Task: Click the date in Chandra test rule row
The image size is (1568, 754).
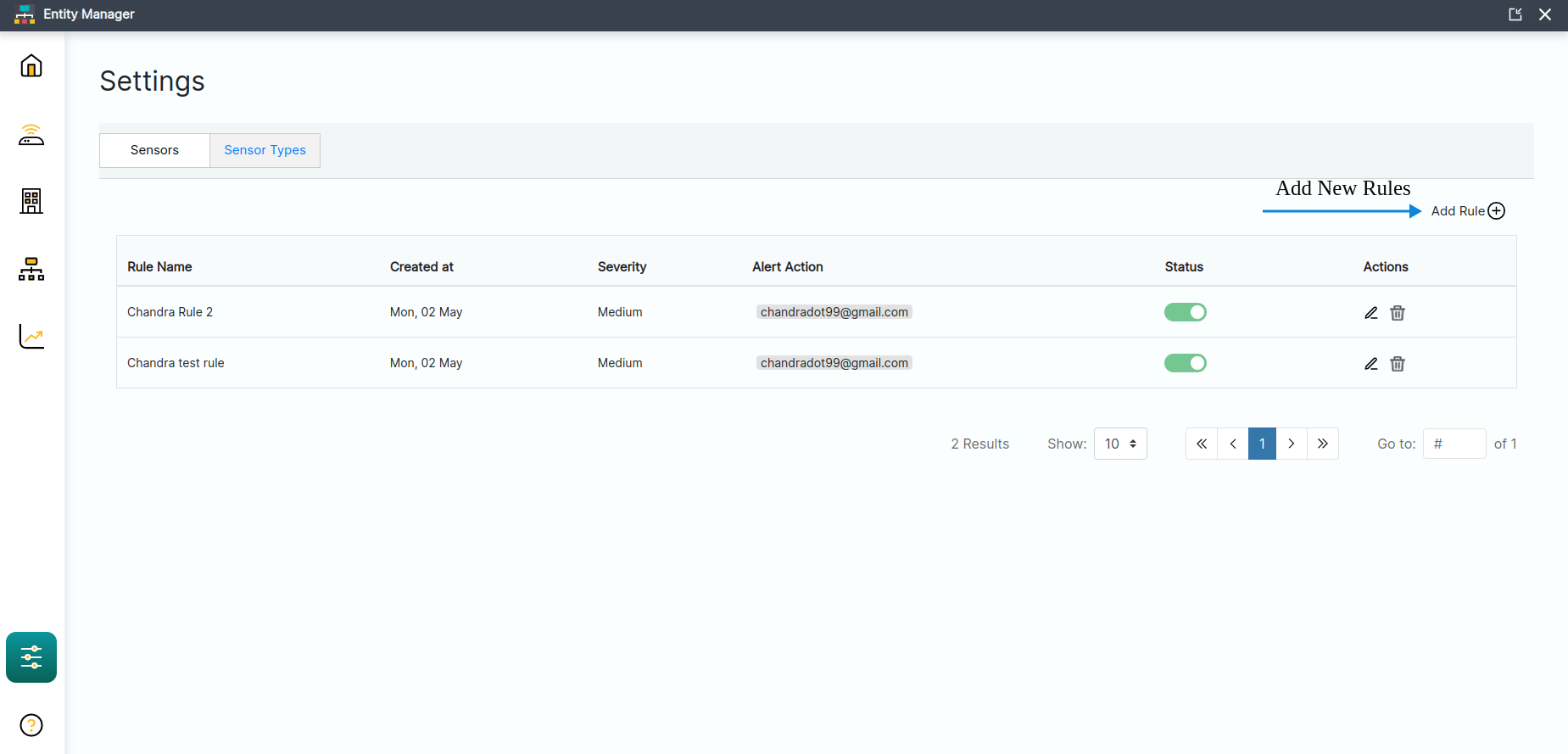Action: pyautogui.click(x=426, y=363)
